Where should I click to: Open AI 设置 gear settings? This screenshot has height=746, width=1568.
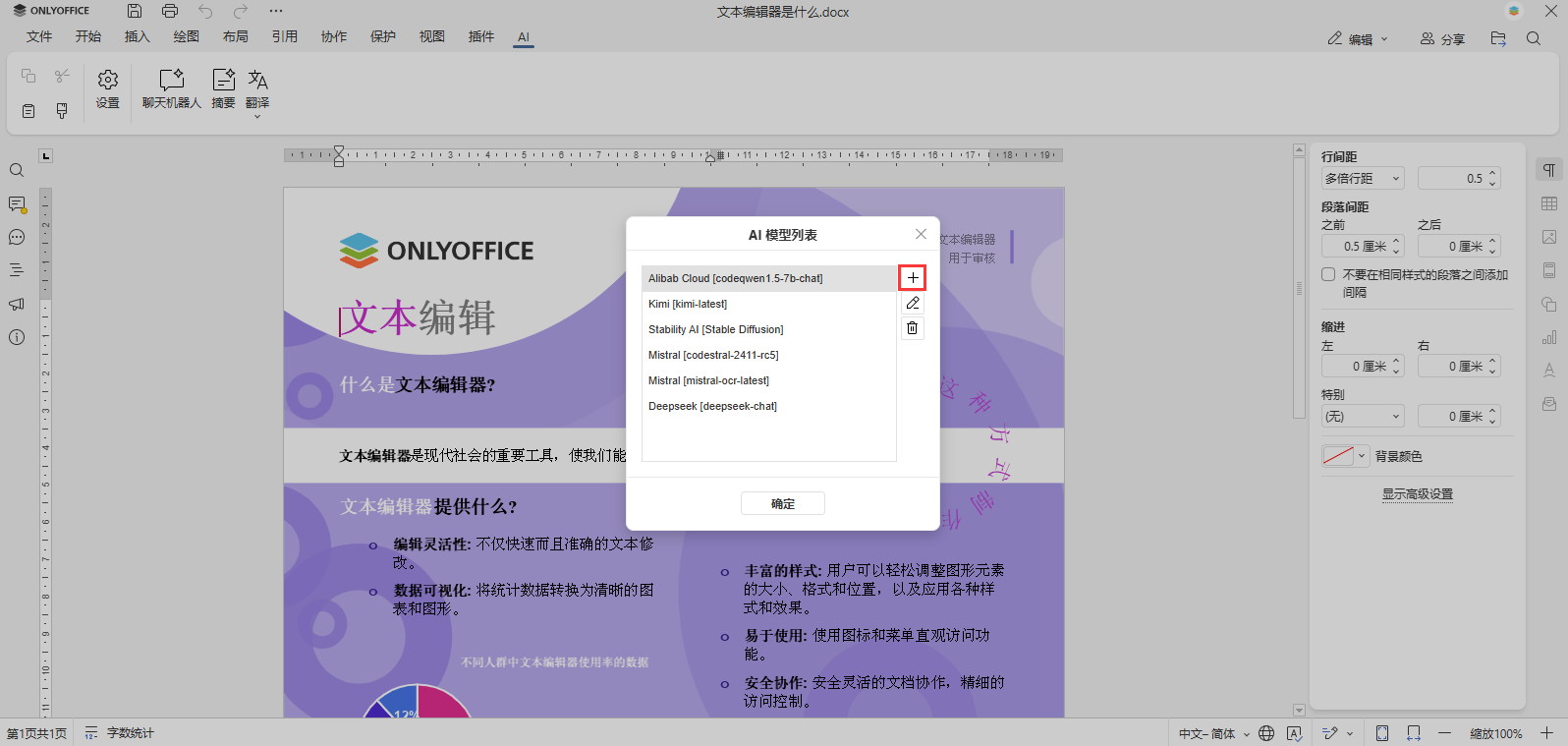pos(108,88)
